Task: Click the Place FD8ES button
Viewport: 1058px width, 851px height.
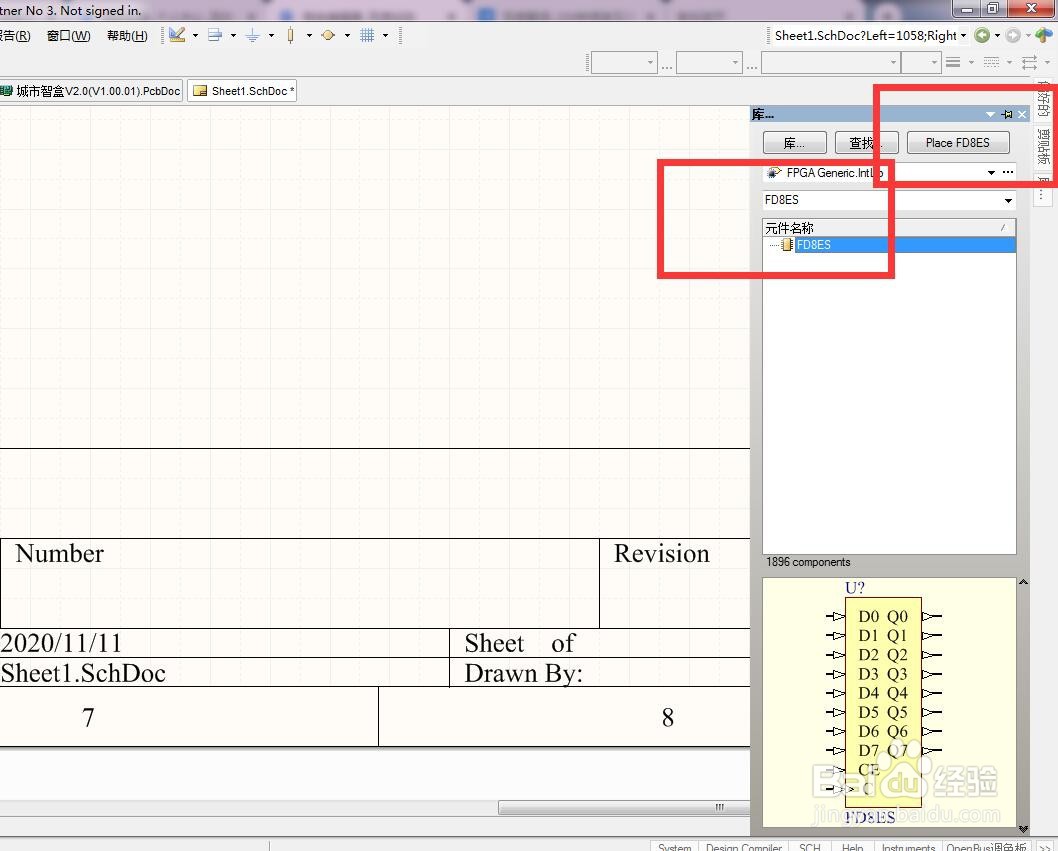Action: click(x=957, y=143)
